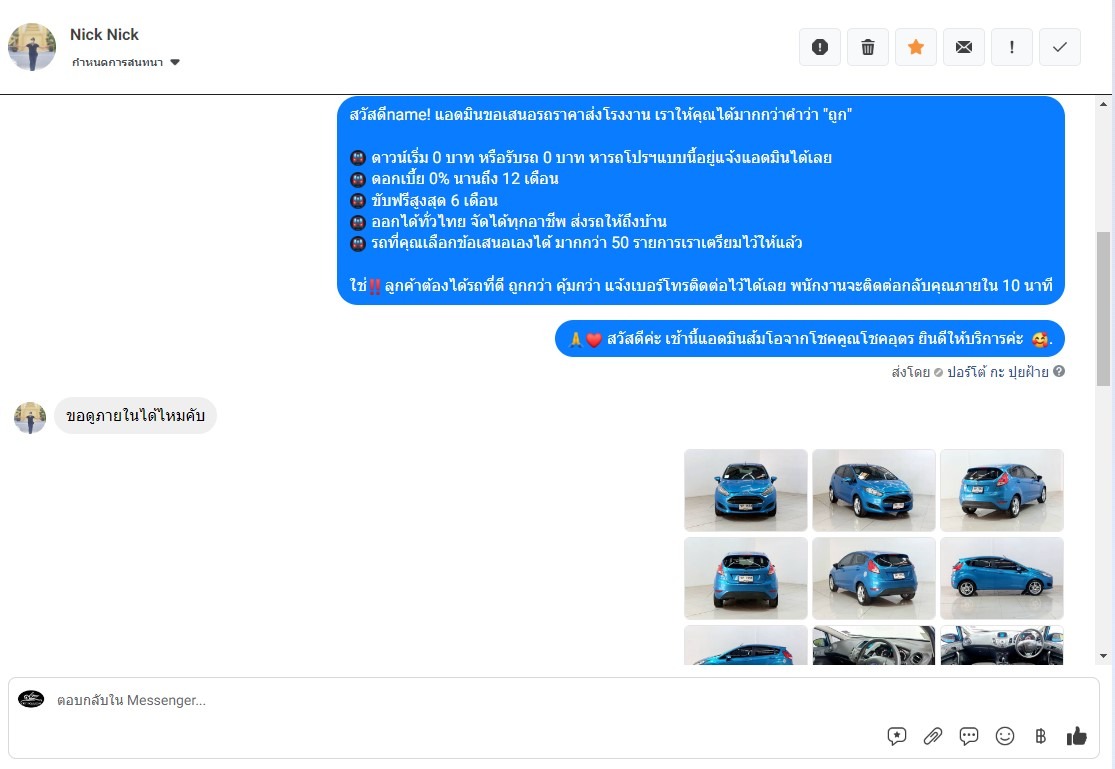1115x769 pixels.
Task: Open the emoji picker smiley icon
Action: click(1005, 736)
